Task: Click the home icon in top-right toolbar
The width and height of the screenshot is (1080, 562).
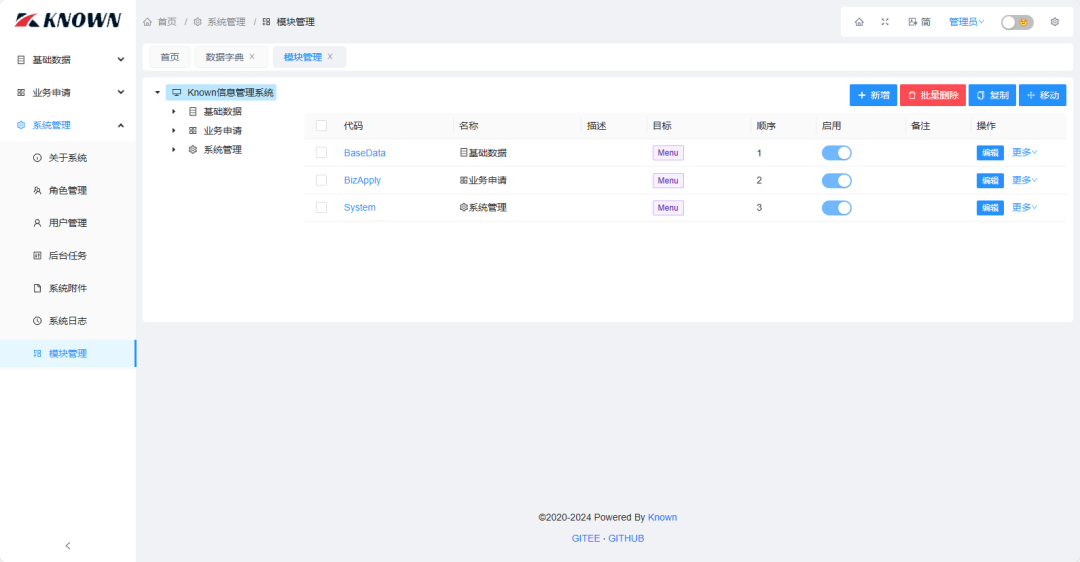Action: (859, 22)
